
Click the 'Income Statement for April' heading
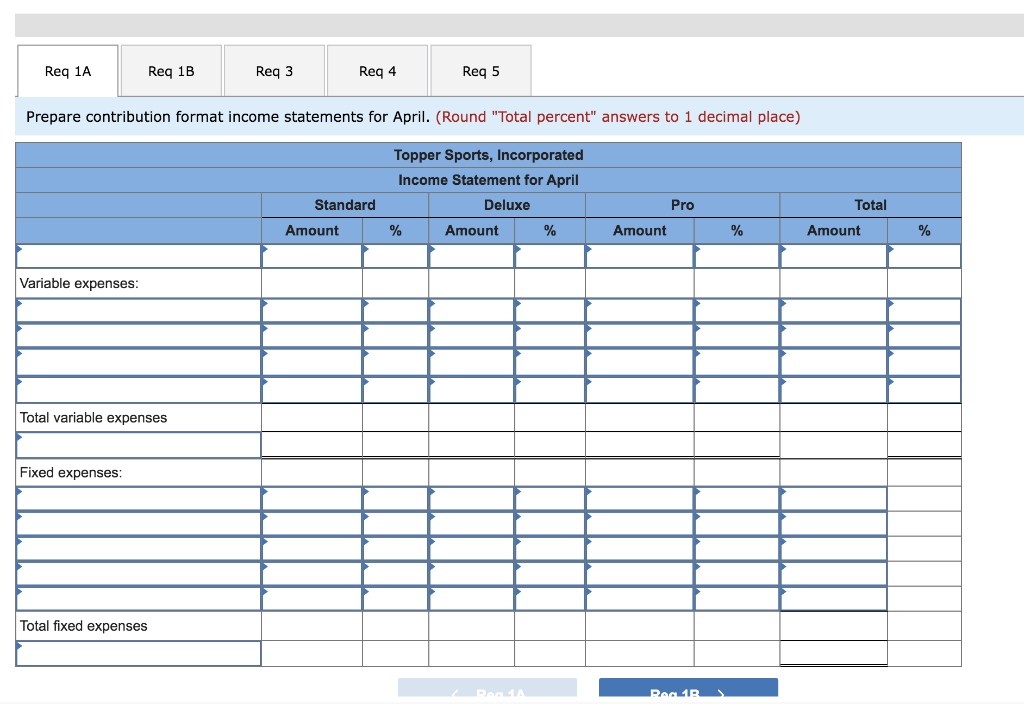488,180
